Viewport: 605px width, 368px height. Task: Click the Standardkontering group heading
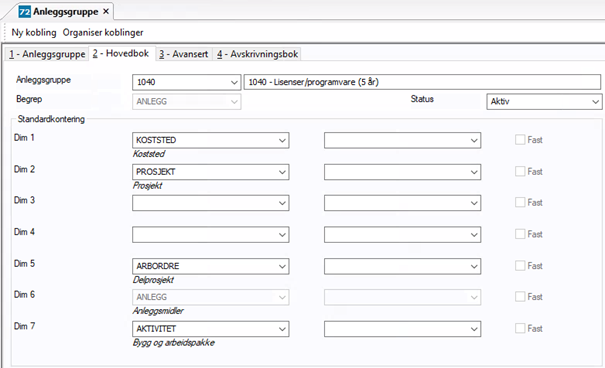tap(51, 119)
